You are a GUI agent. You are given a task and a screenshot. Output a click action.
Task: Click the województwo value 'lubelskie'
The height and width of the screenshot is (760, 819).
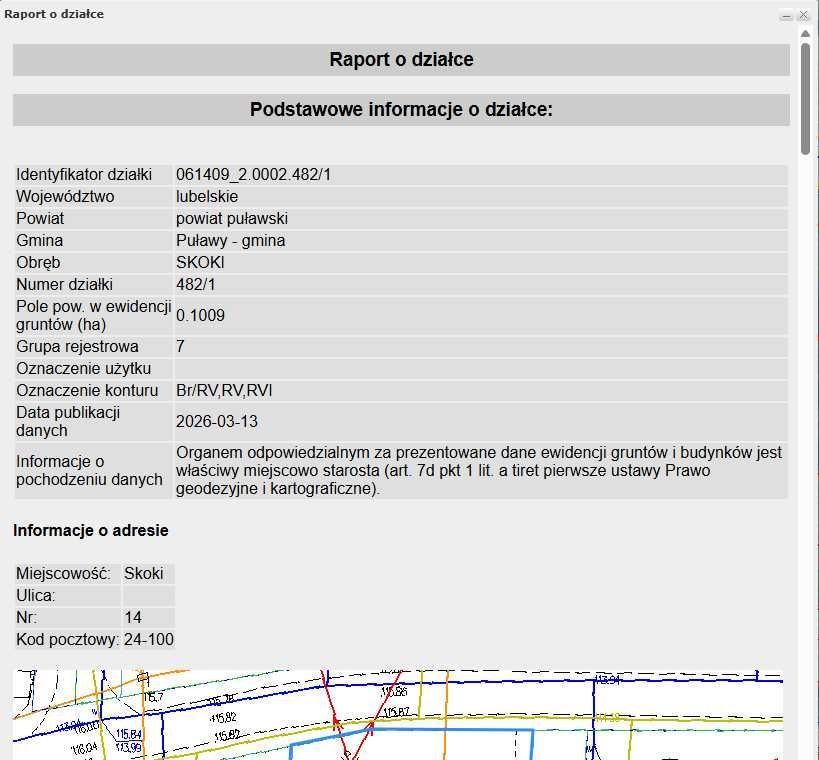point(207,197)
